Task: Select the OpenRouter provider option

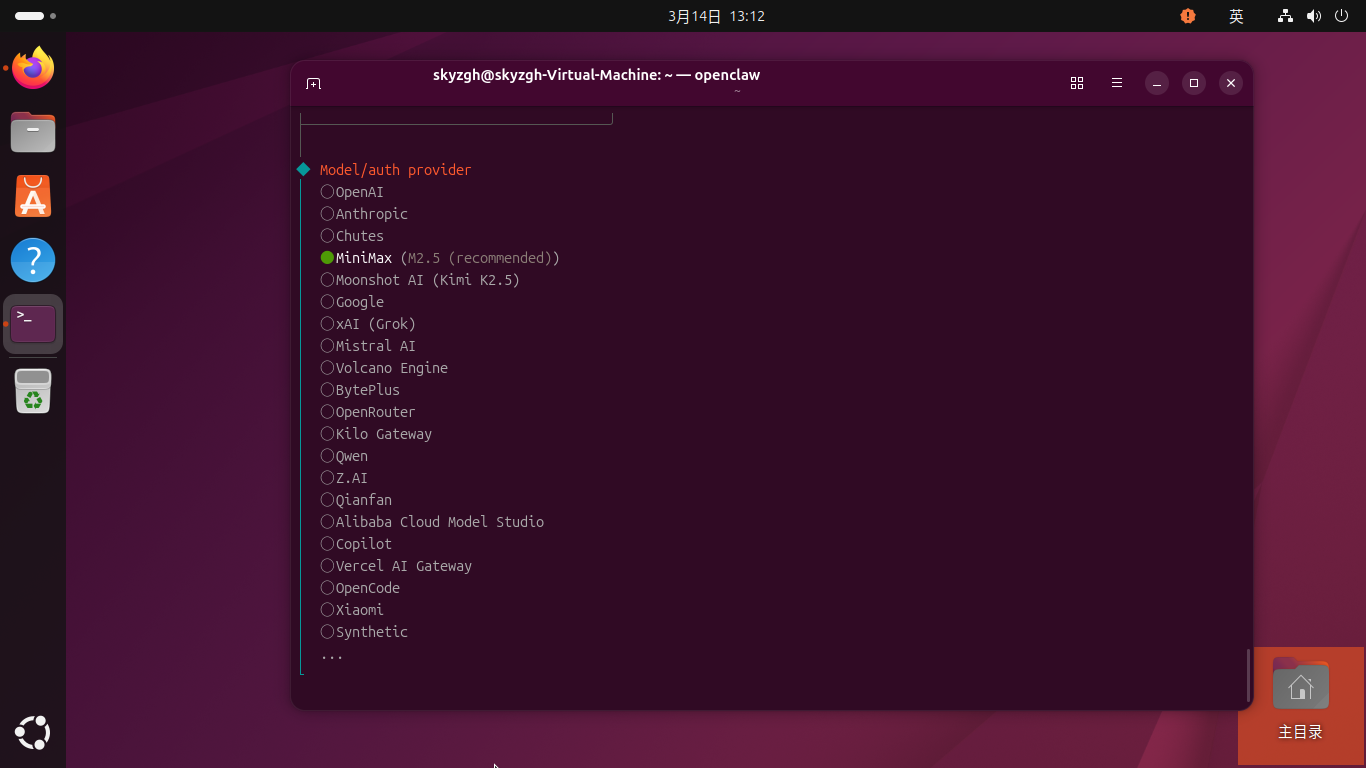Action: click(327, 412)
